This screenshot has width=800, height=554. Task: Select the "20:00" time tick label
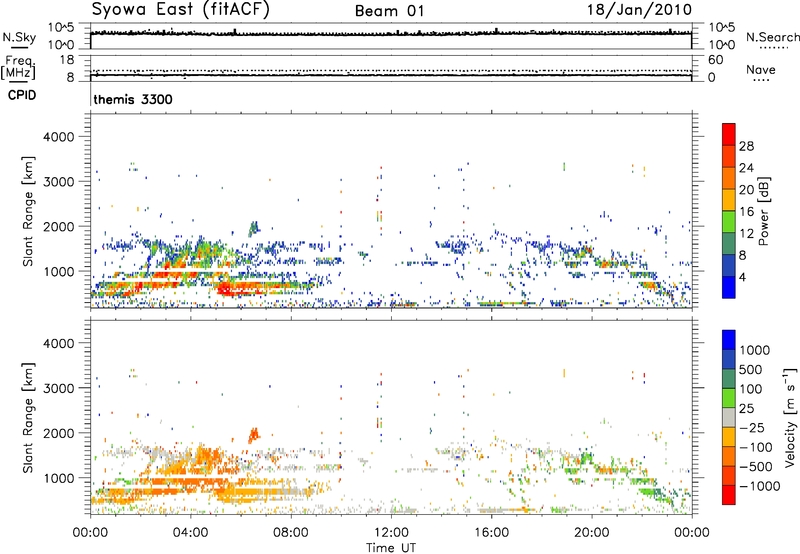pos(591,533)
